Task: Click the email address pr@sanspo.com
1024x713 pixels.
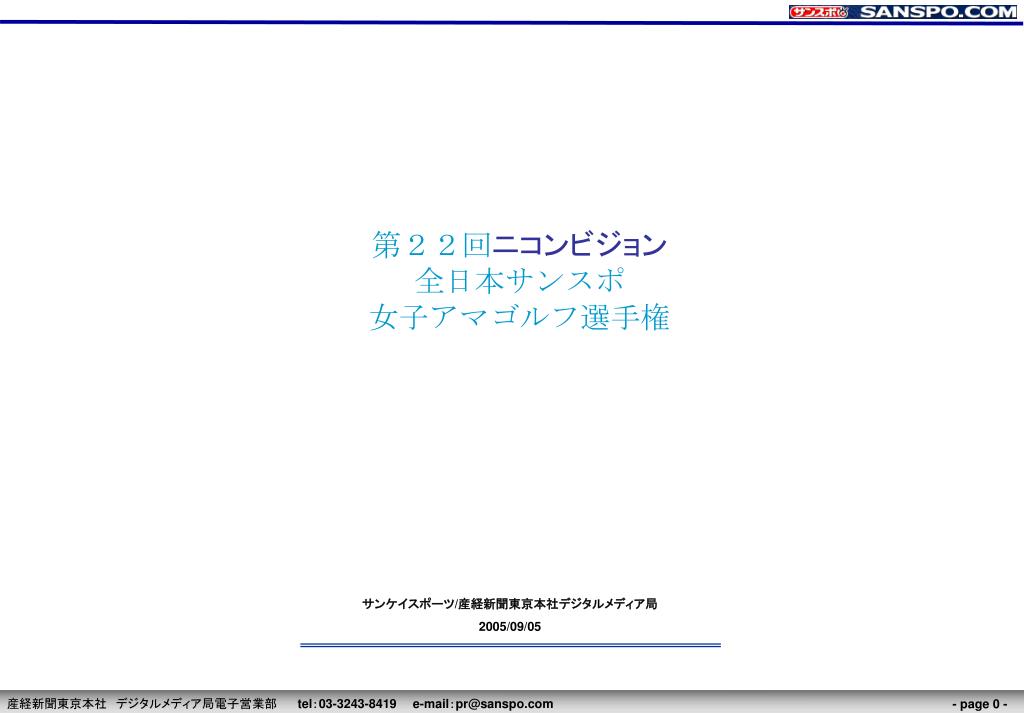Action: tap(504, 704)
